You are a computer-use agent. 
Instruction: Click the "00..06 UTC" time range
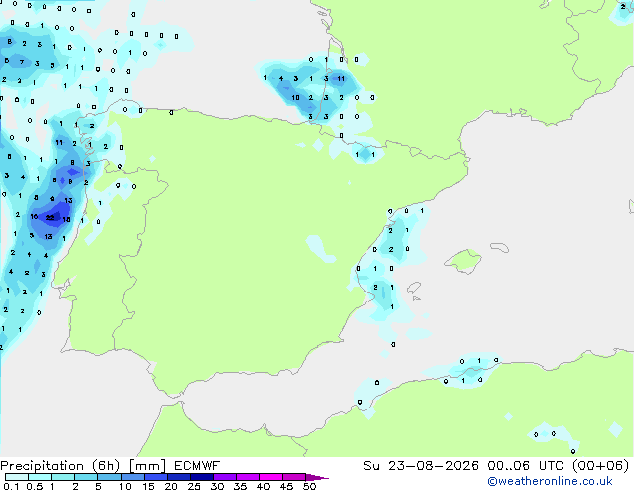tap(525, 466)
